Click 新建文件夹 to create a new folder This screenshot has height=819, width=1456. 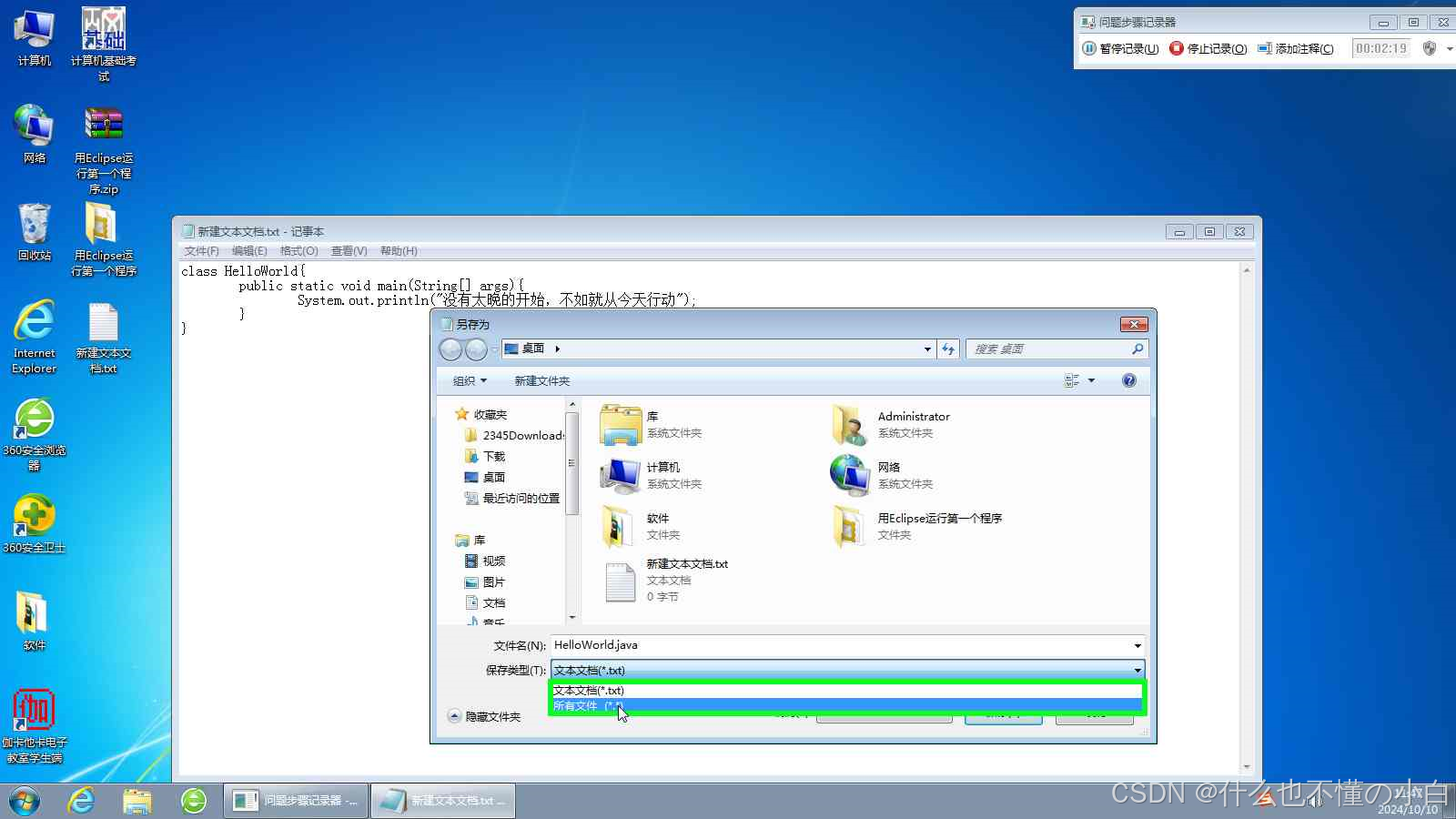(x=542, y=380)
